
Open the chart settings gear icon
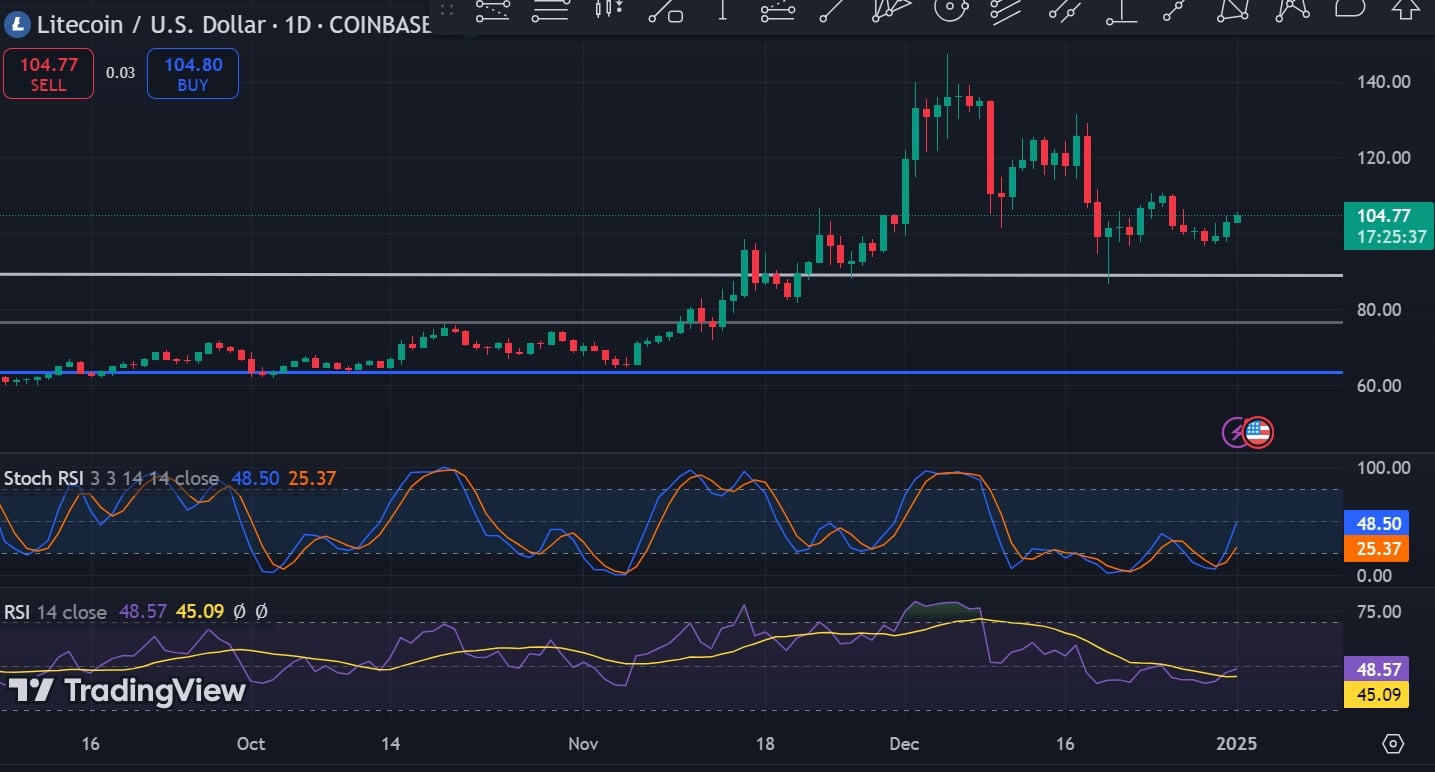[1393, 744]
